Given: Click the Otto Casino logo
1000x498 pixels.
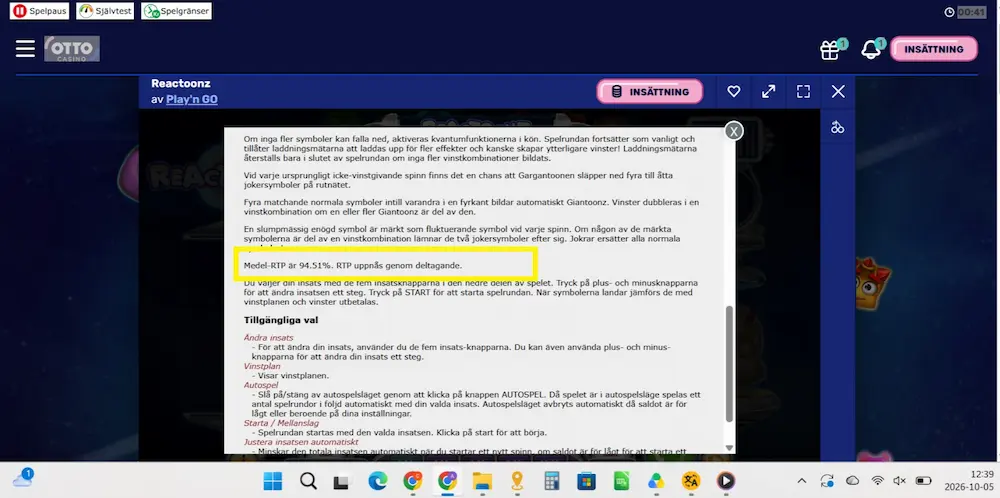Looking at the screenshot, I should tap(72, 49).
